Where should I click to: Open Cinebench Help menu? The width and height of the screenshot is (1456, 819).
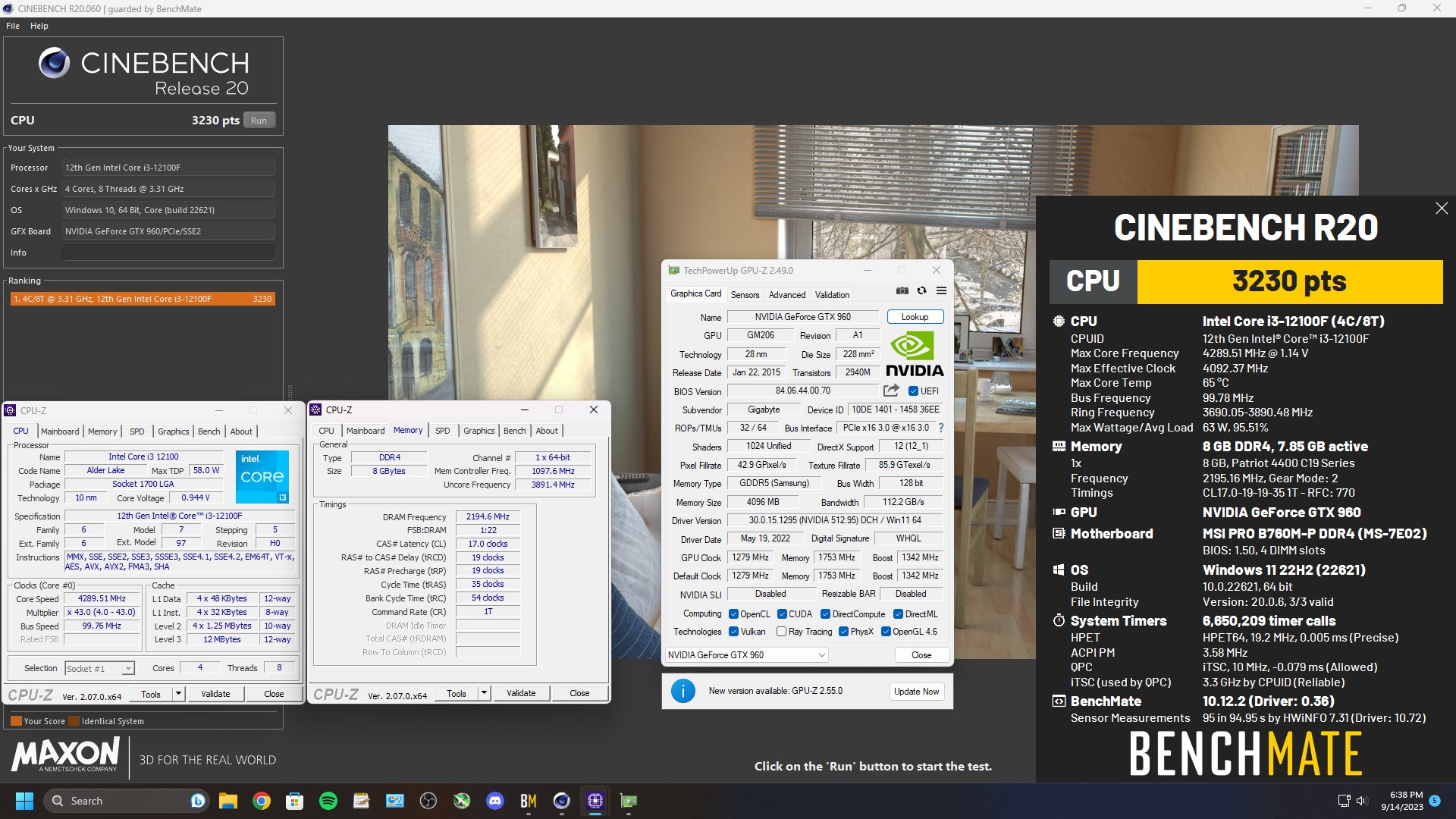click(39, 26)
